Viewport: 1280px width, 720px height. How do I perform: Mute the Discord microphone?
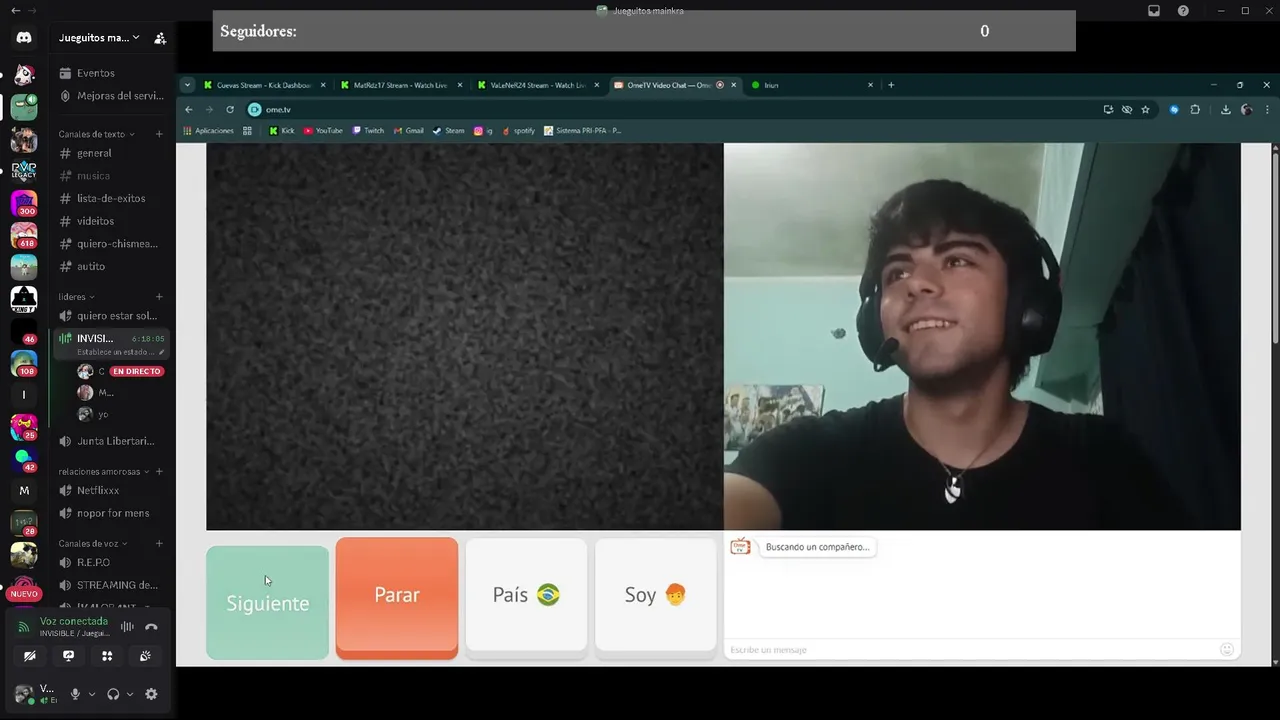click(75, 694)
